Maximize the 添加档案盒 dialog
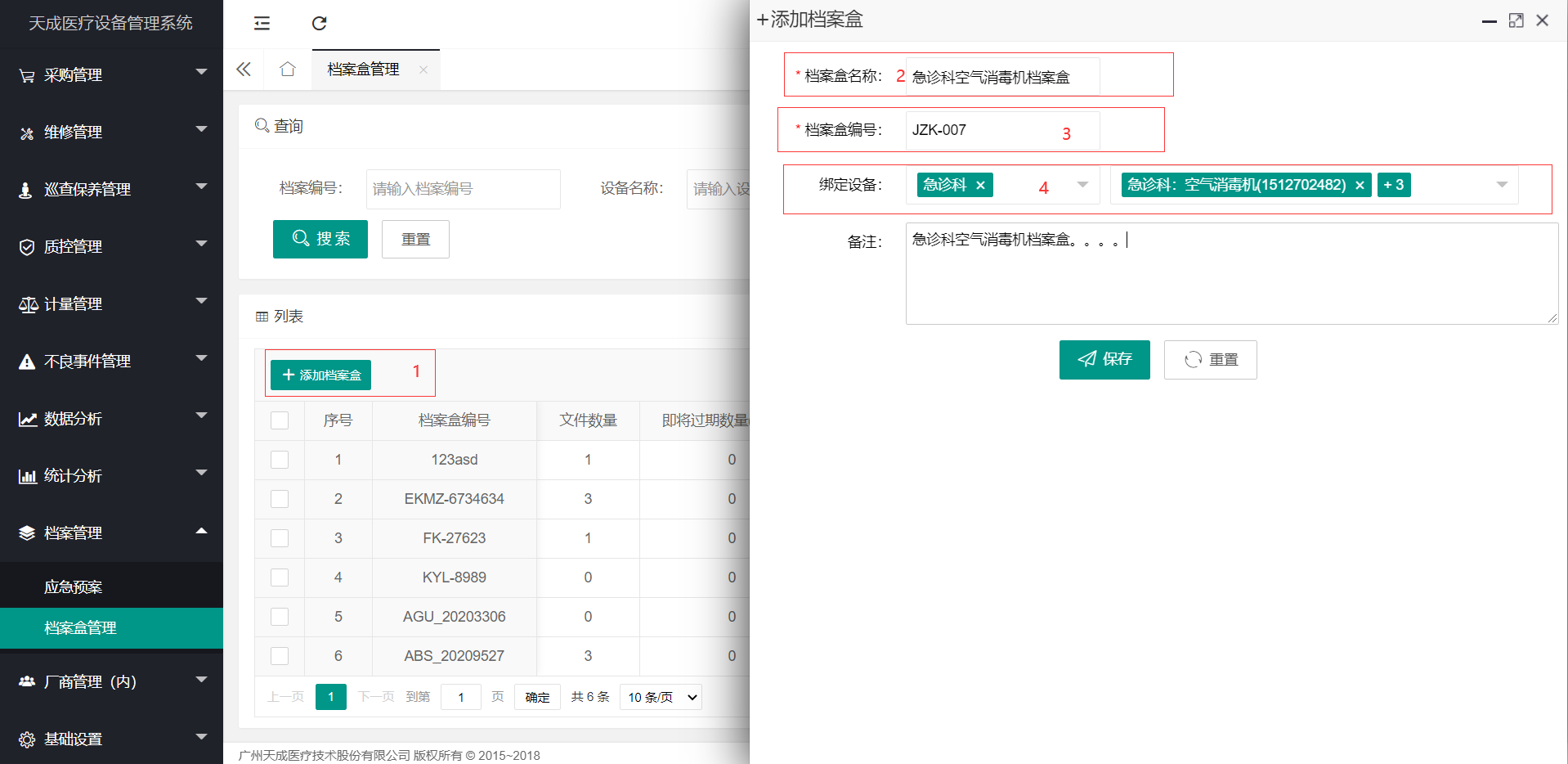 click(1516, 20)
